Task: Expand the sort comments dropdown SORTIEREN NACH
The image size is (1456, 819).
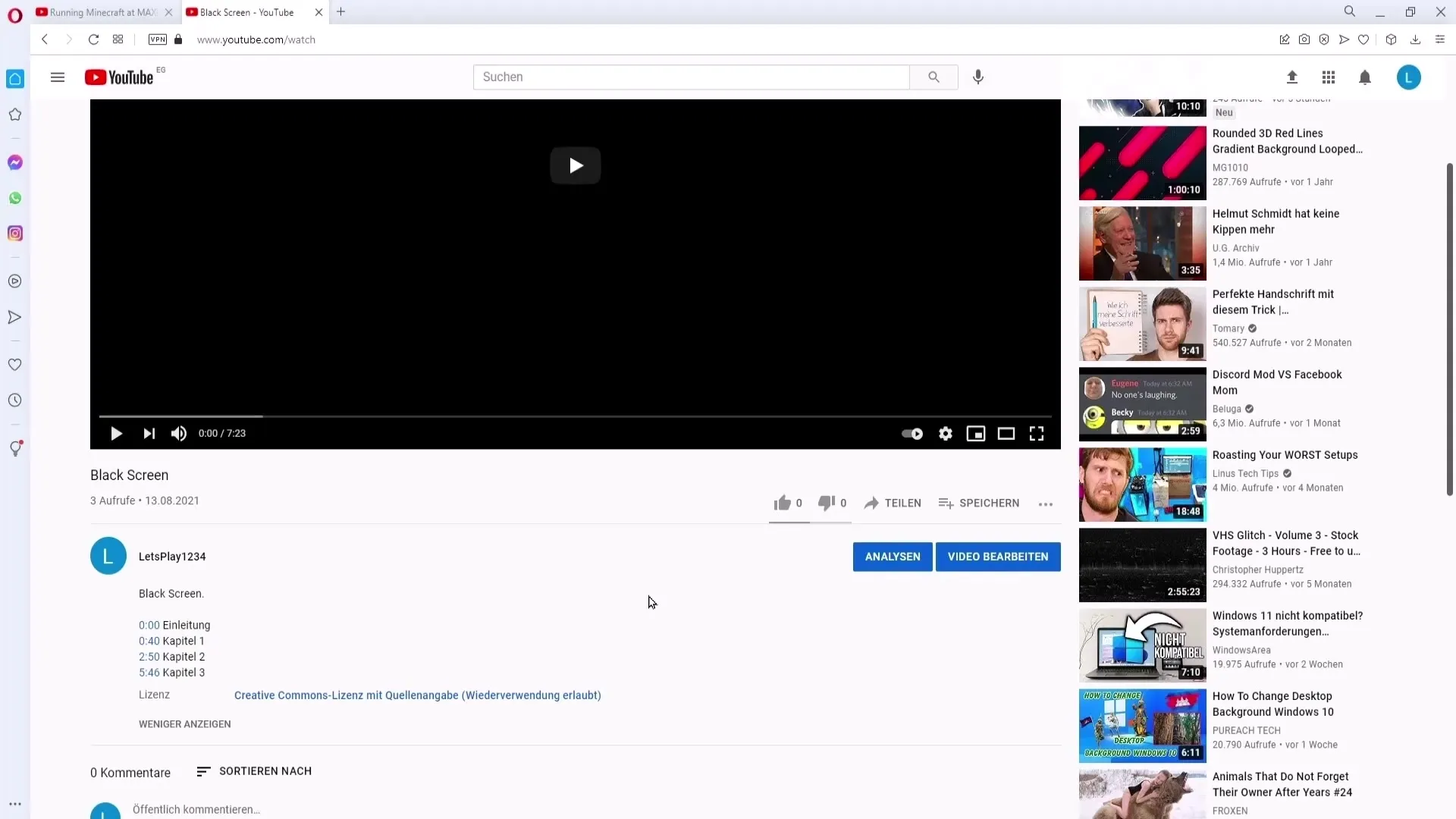Action: pos(253,771)
